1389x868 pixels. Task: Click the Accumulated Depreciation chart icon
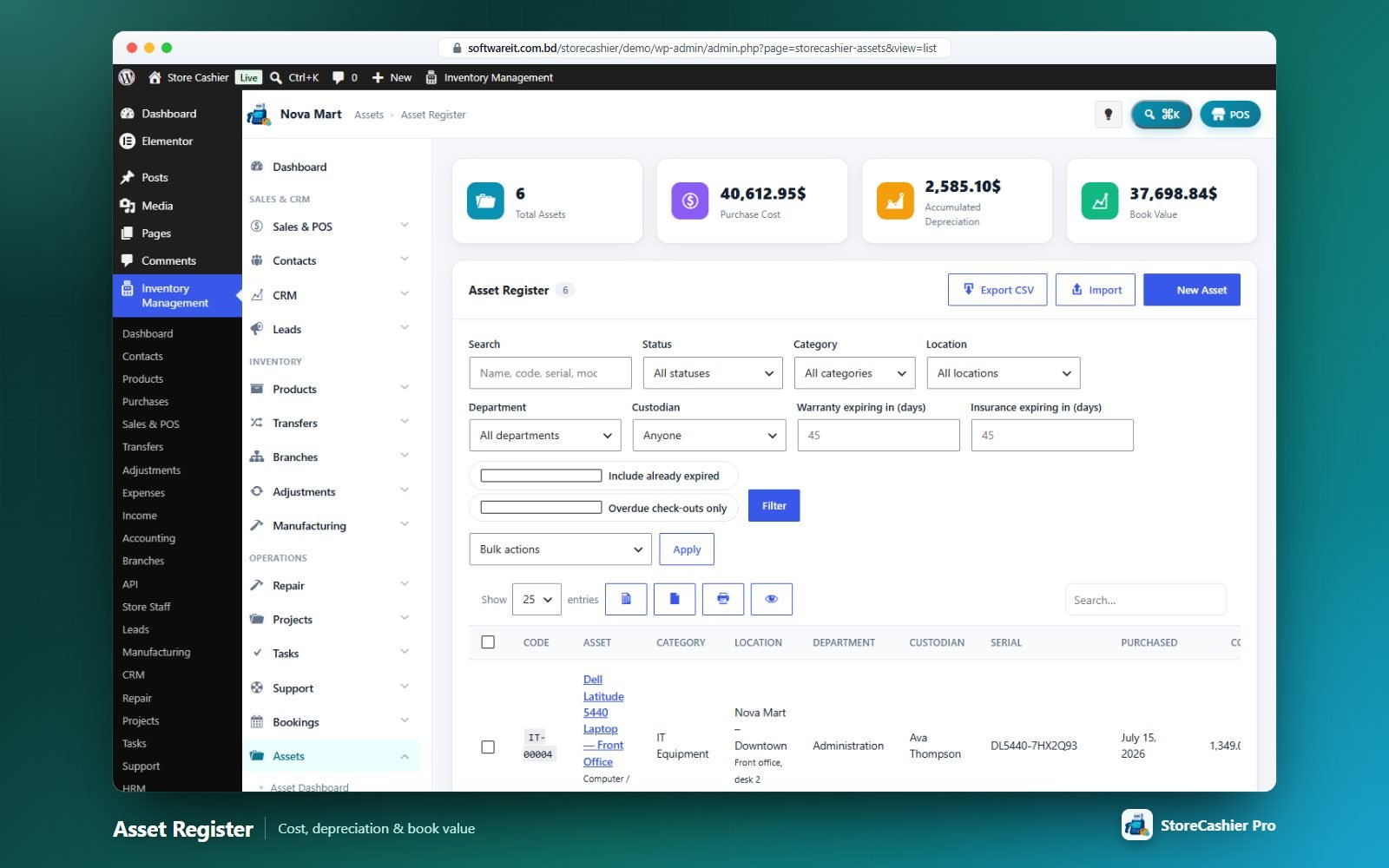(x=895, y=201)
